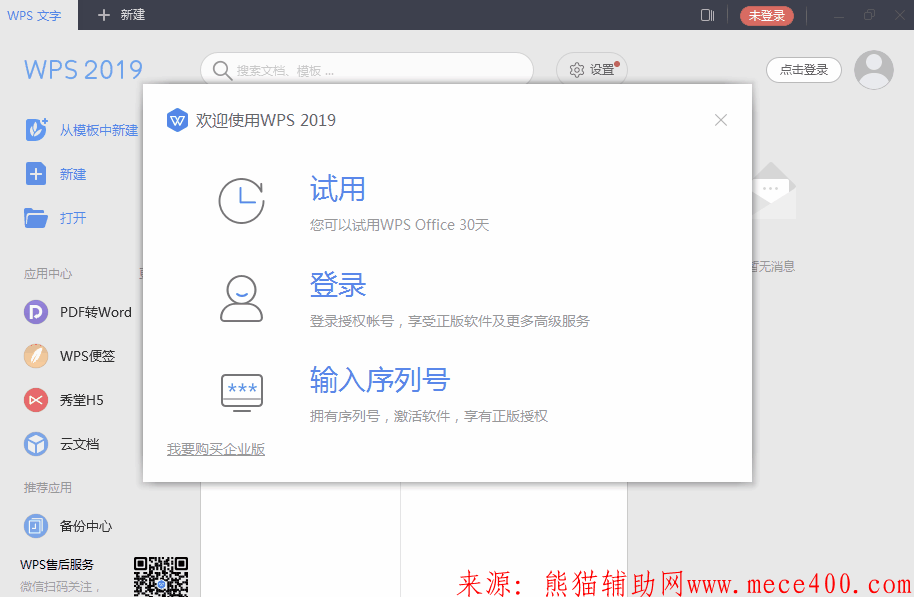Open the 新建 new tab
The height and width of the screenshot is (597, 914).
coord(121,15)
